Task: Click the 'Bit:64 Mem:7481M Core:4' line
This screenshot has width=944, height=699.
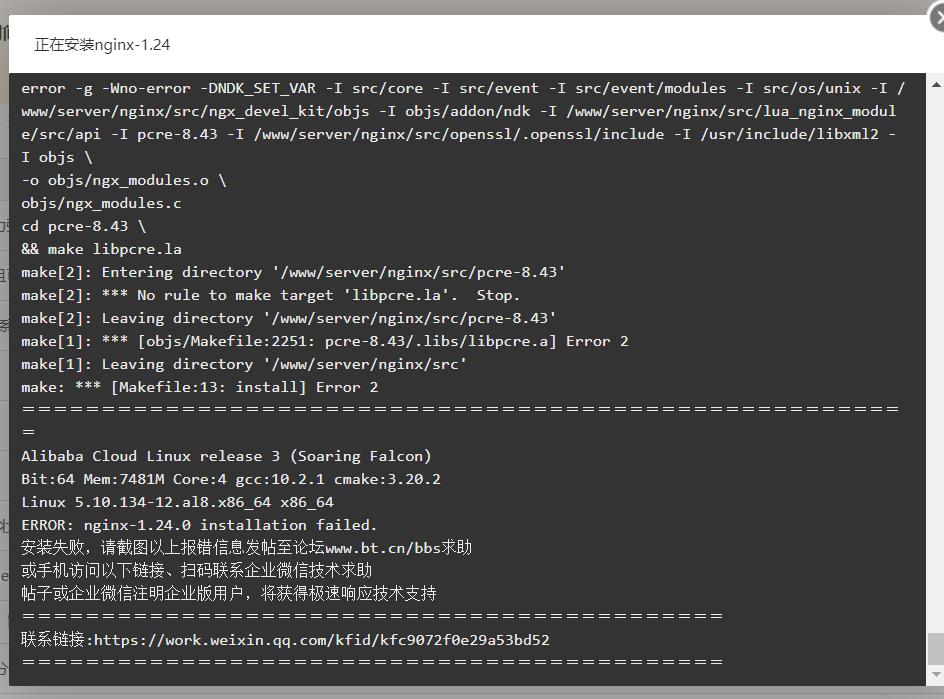Action: (231, 479)
